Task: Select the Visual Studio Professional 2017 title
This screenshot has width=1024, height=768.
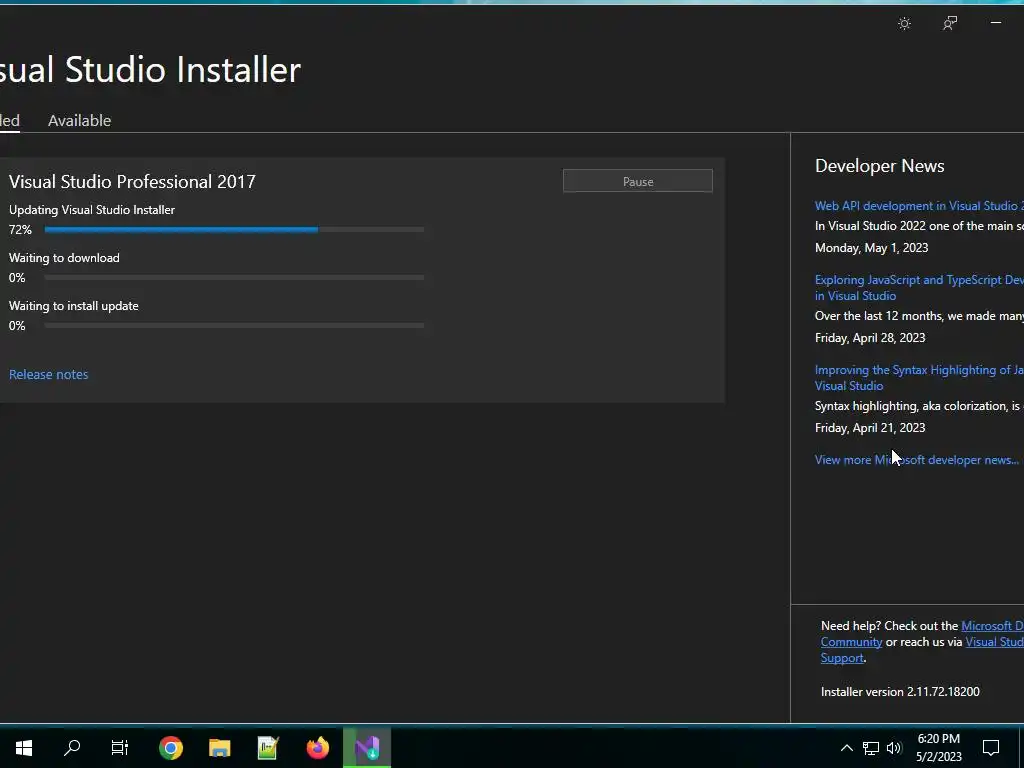Action: (132, 182)
